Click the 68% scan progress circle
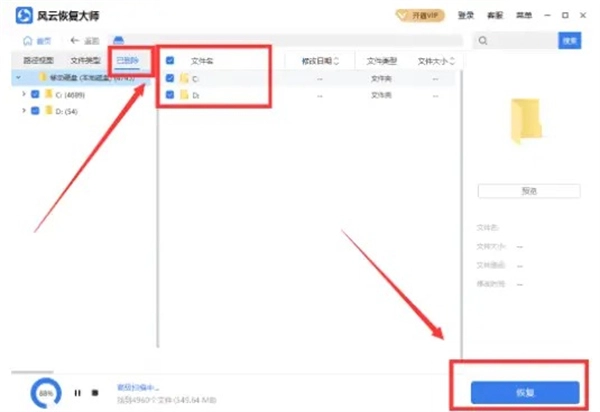 click(x=44, y=392)
